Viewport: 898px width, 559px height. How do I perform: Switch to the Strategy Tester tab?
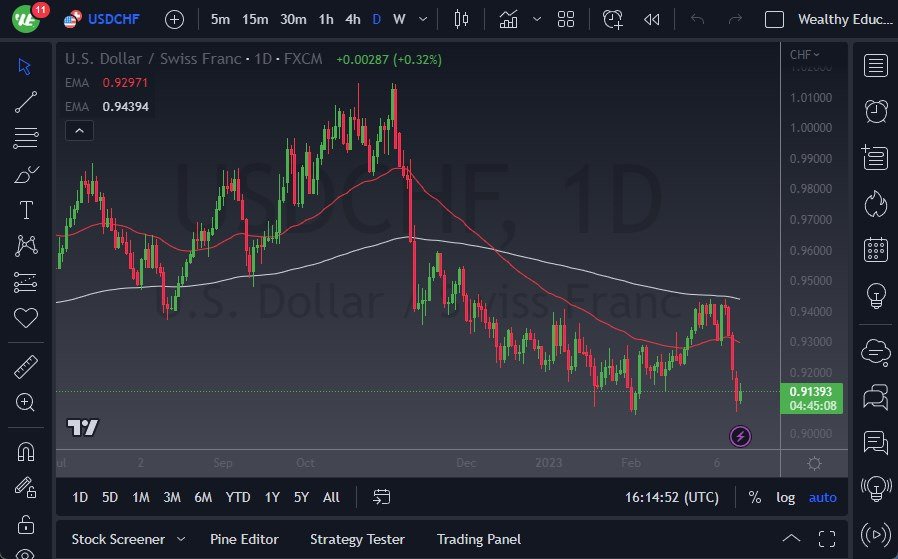click(x=357, y=539)
